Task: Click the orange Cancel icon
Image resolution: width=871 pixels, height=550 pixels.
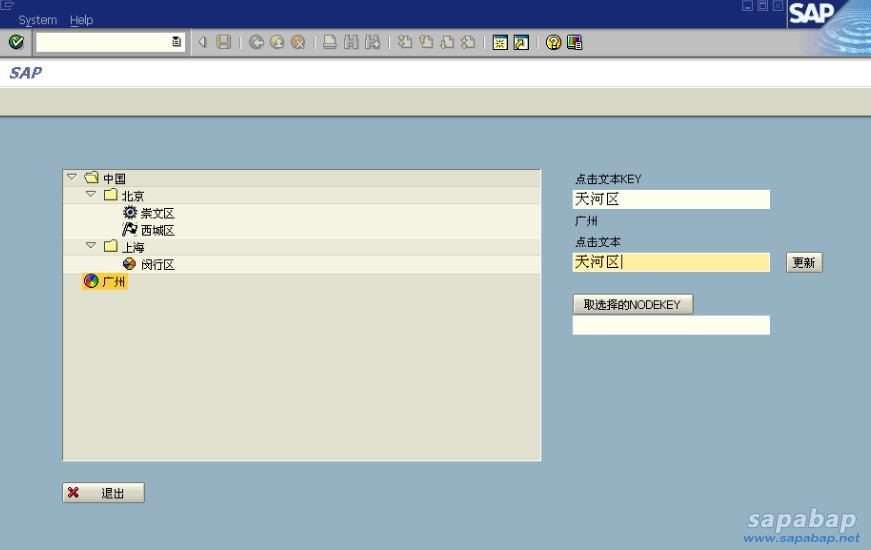Action: click(298, 42)
